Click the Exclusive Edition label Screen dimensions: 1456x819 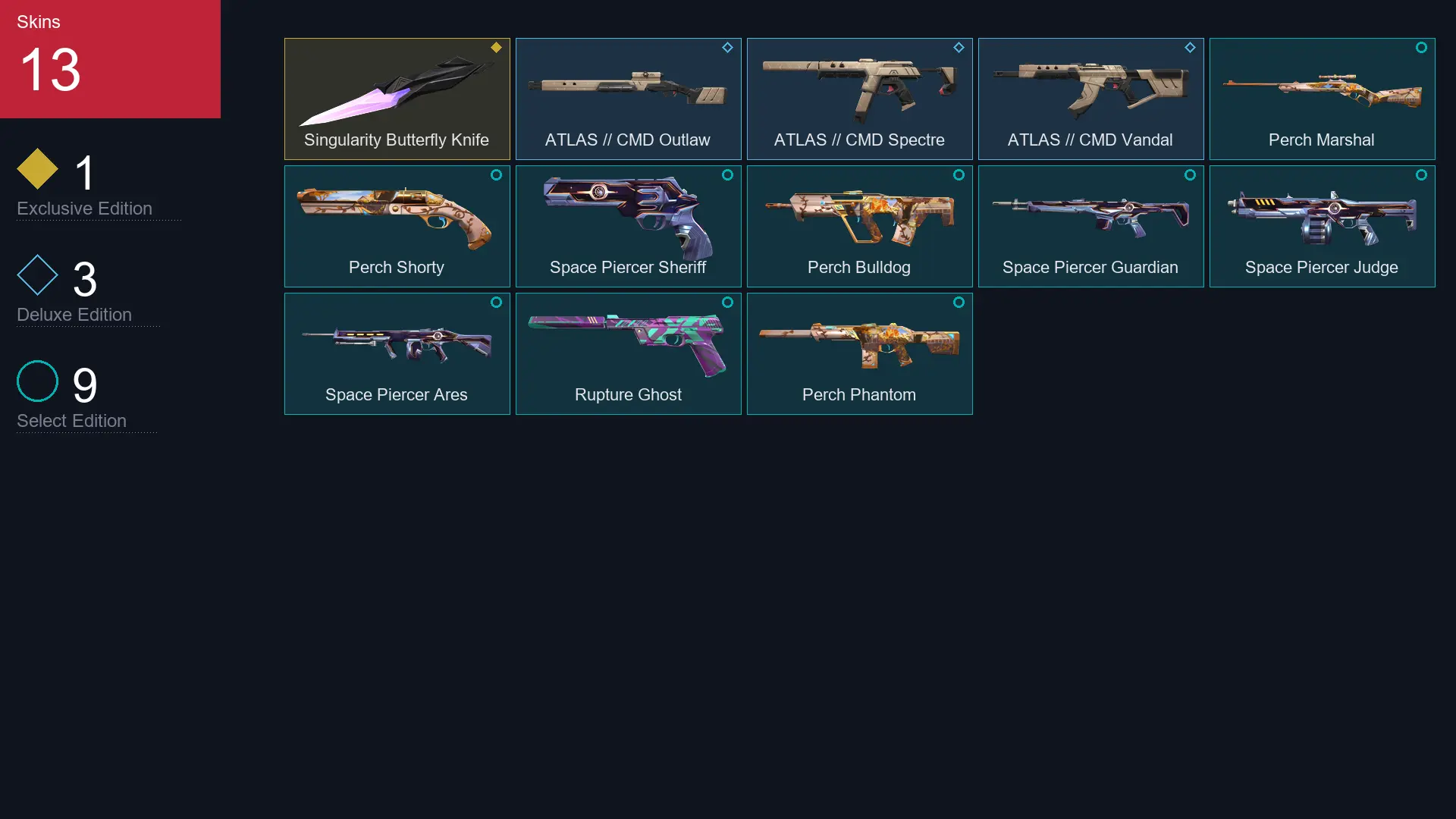click(x=84, y=209)
